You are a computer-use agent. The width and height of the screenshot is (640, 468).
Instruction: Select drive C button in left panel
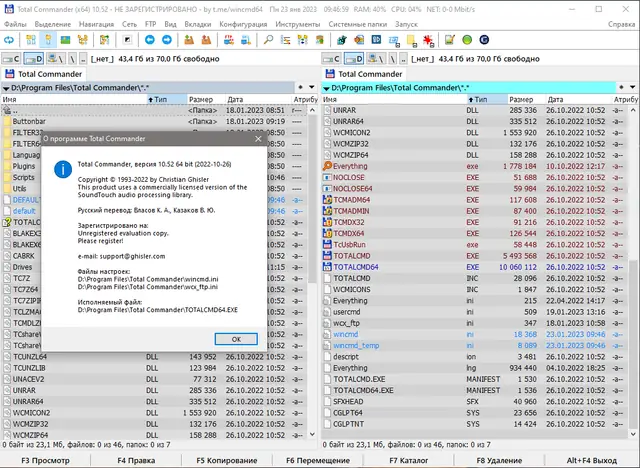point(13,59)
